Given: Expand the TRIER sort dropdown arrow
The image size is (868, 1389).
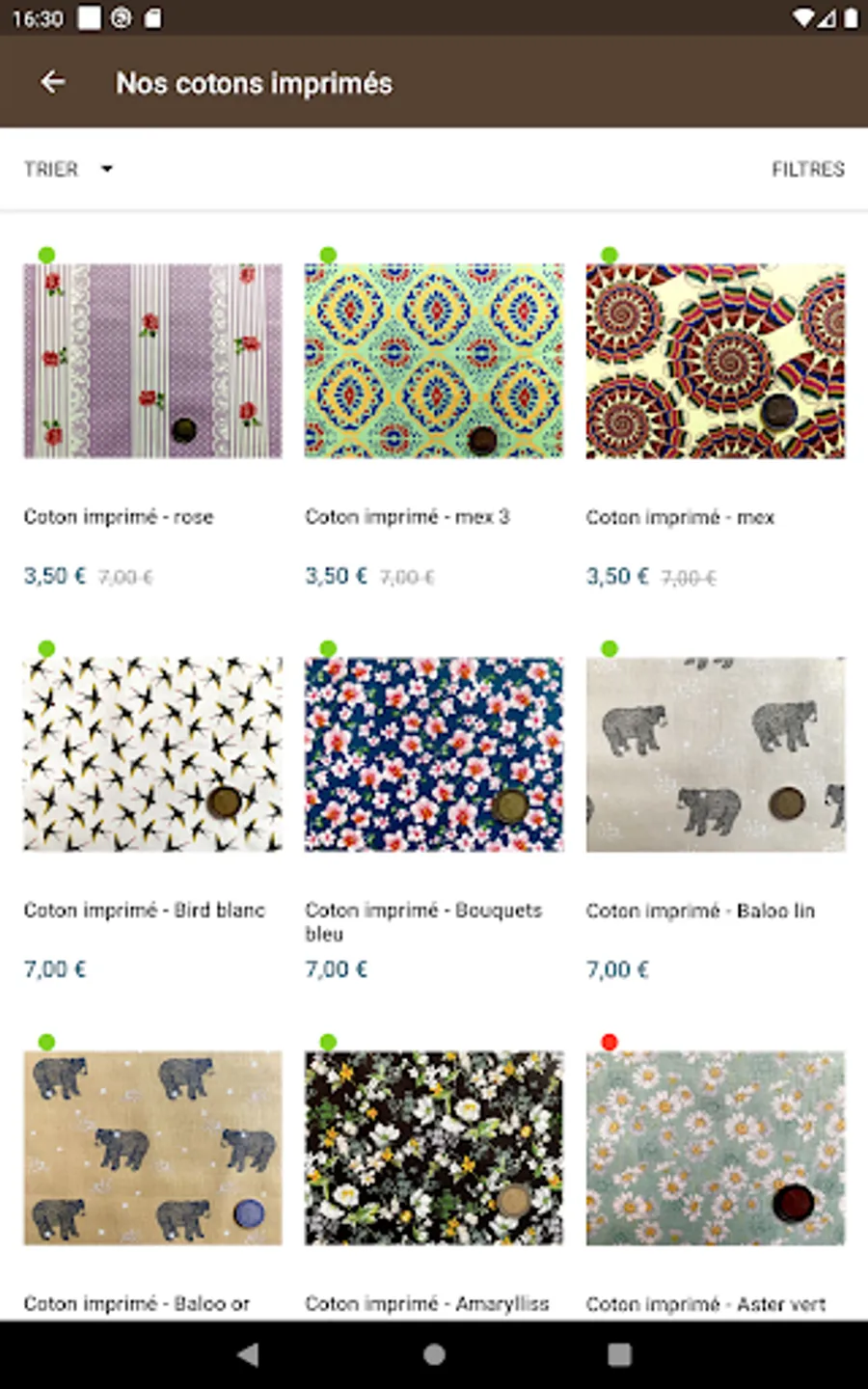Looking at the screenshot, I should [107, 169].
